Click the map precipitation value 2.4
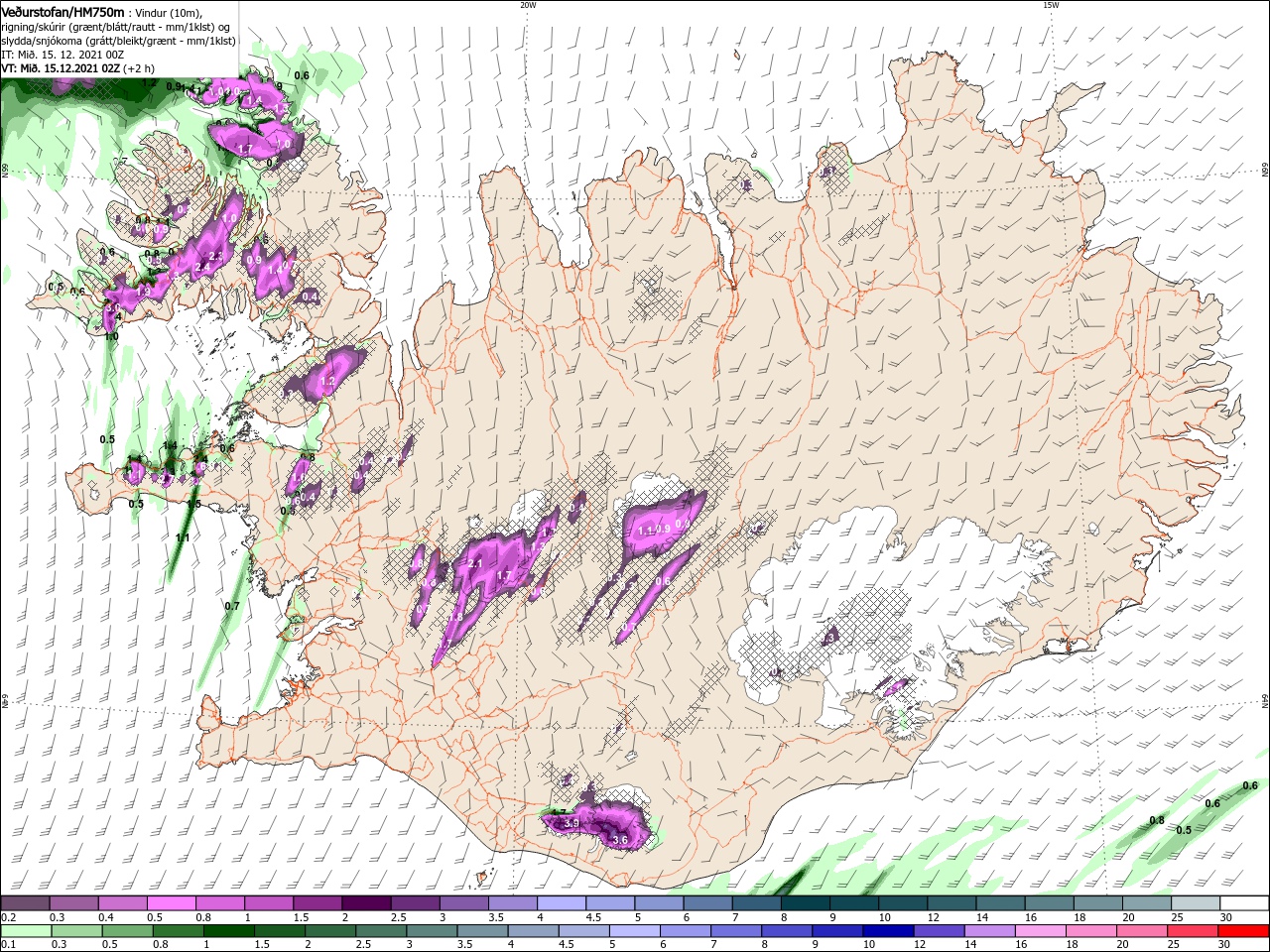Image resolution: width=1270 pixels, height=952 pixels. tap(204, 267)
